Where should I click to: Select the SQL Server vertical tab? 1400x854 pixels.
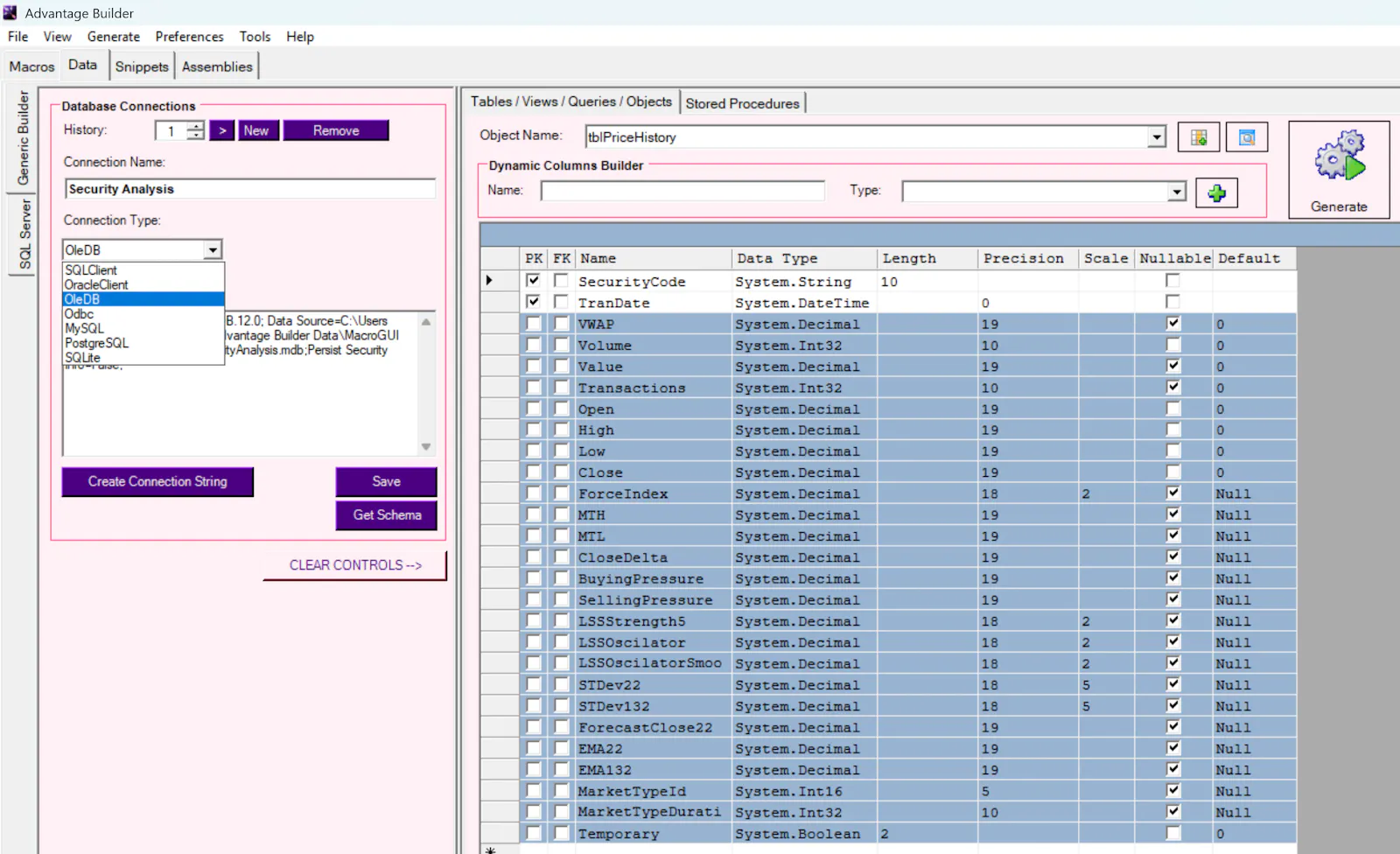(x=24, y=234)
